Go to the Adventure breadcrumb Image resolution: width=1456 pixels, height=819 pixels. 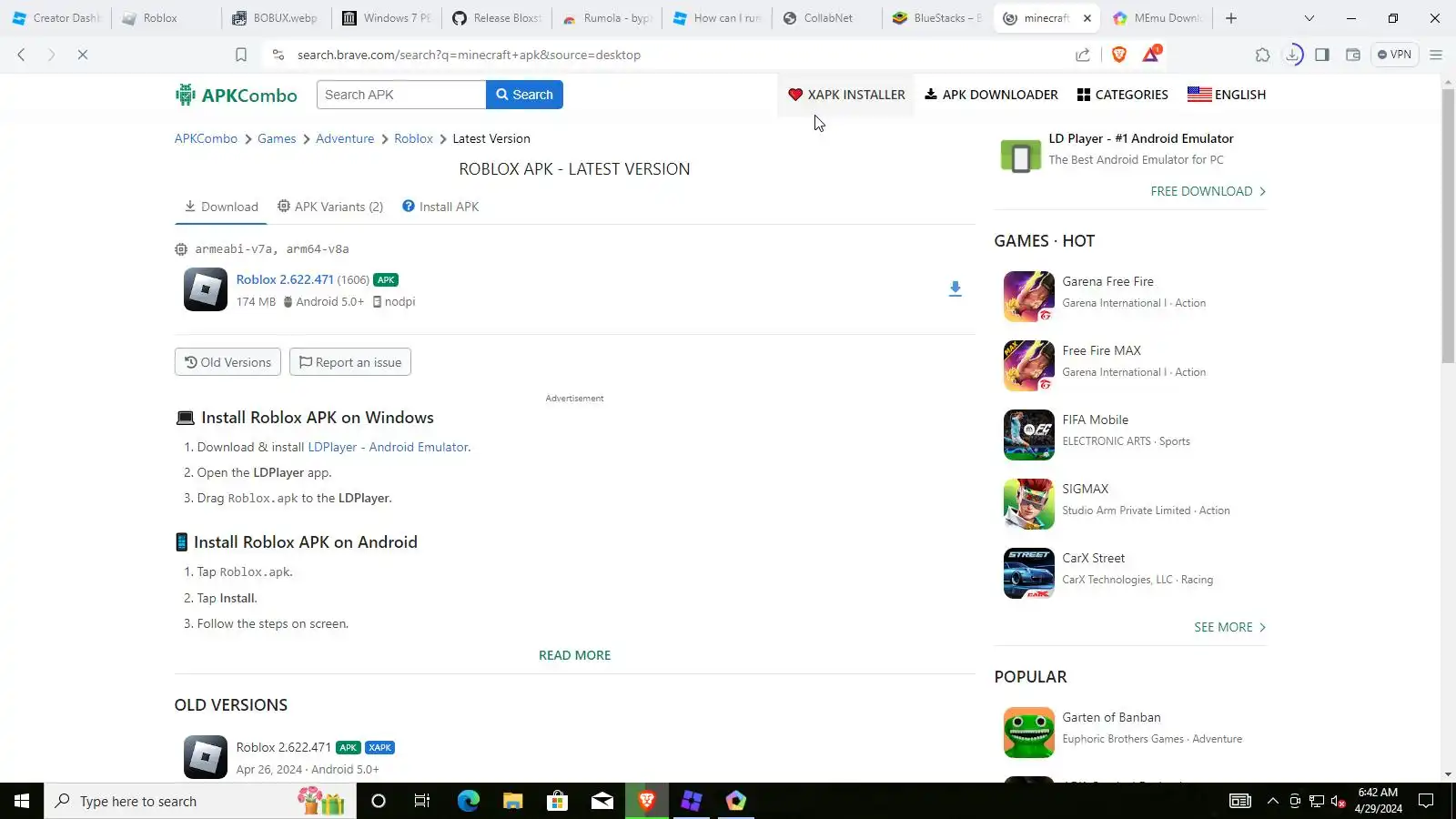(345, 138)
